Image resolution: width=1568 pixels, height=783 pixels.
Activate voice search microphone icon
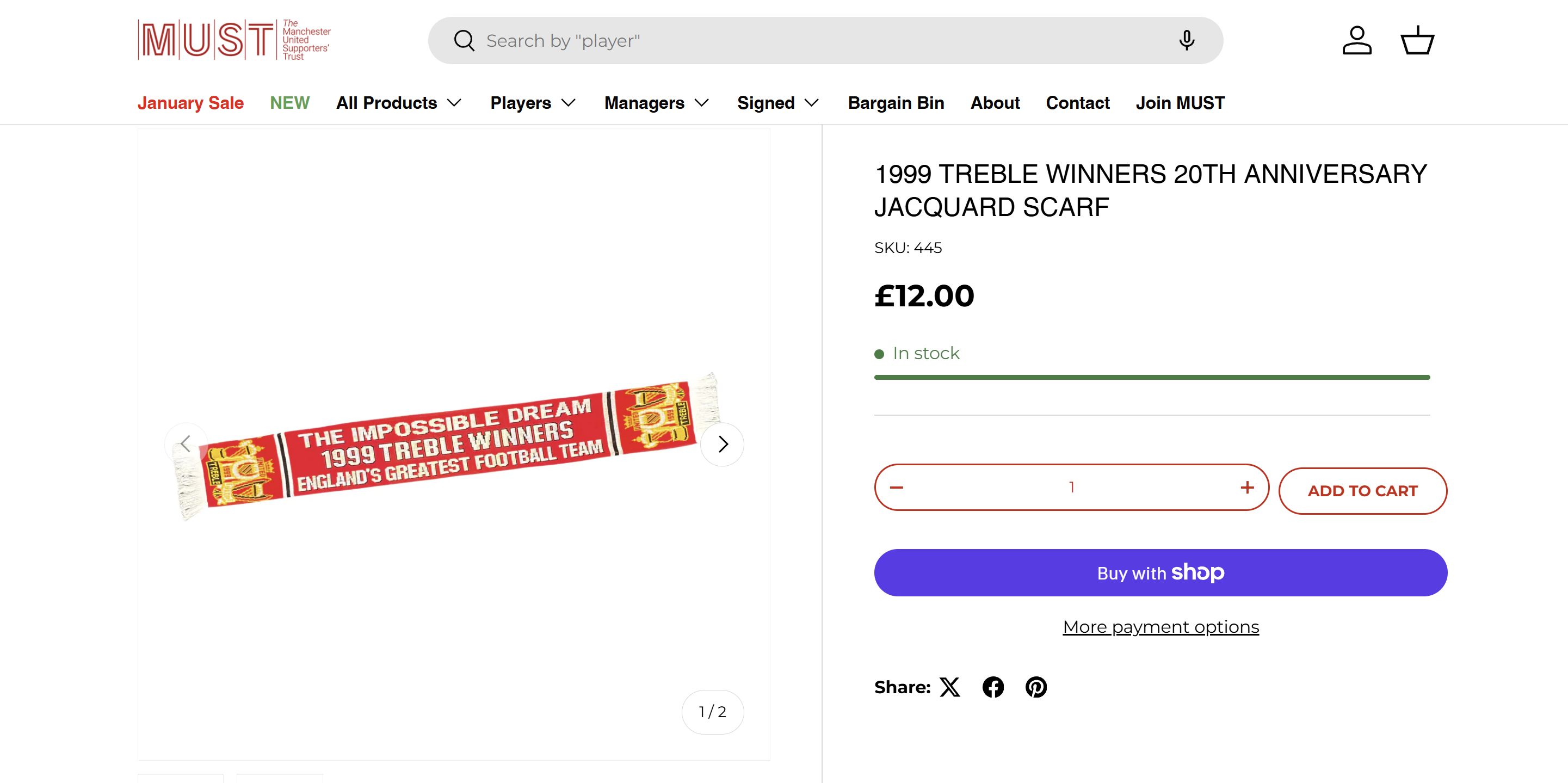[x=1187, y=41]
